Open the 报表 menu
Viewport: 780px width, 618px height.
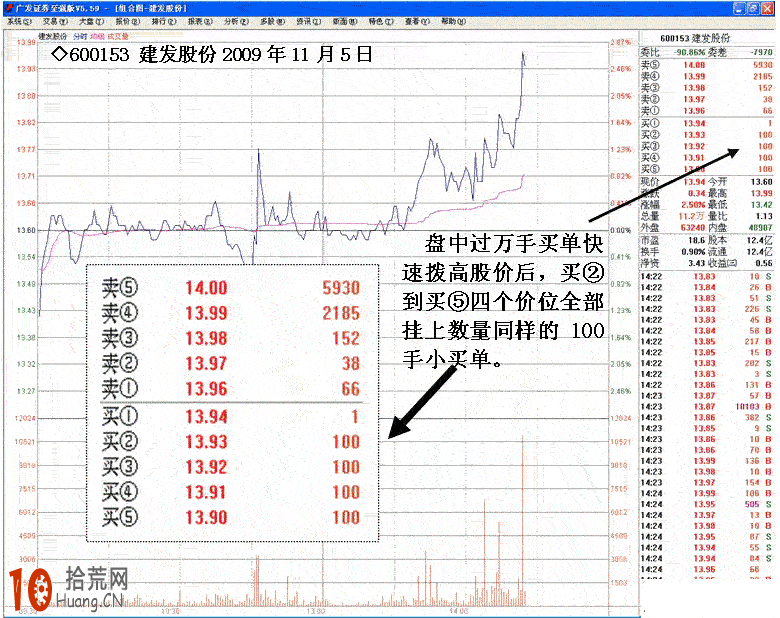200,21
